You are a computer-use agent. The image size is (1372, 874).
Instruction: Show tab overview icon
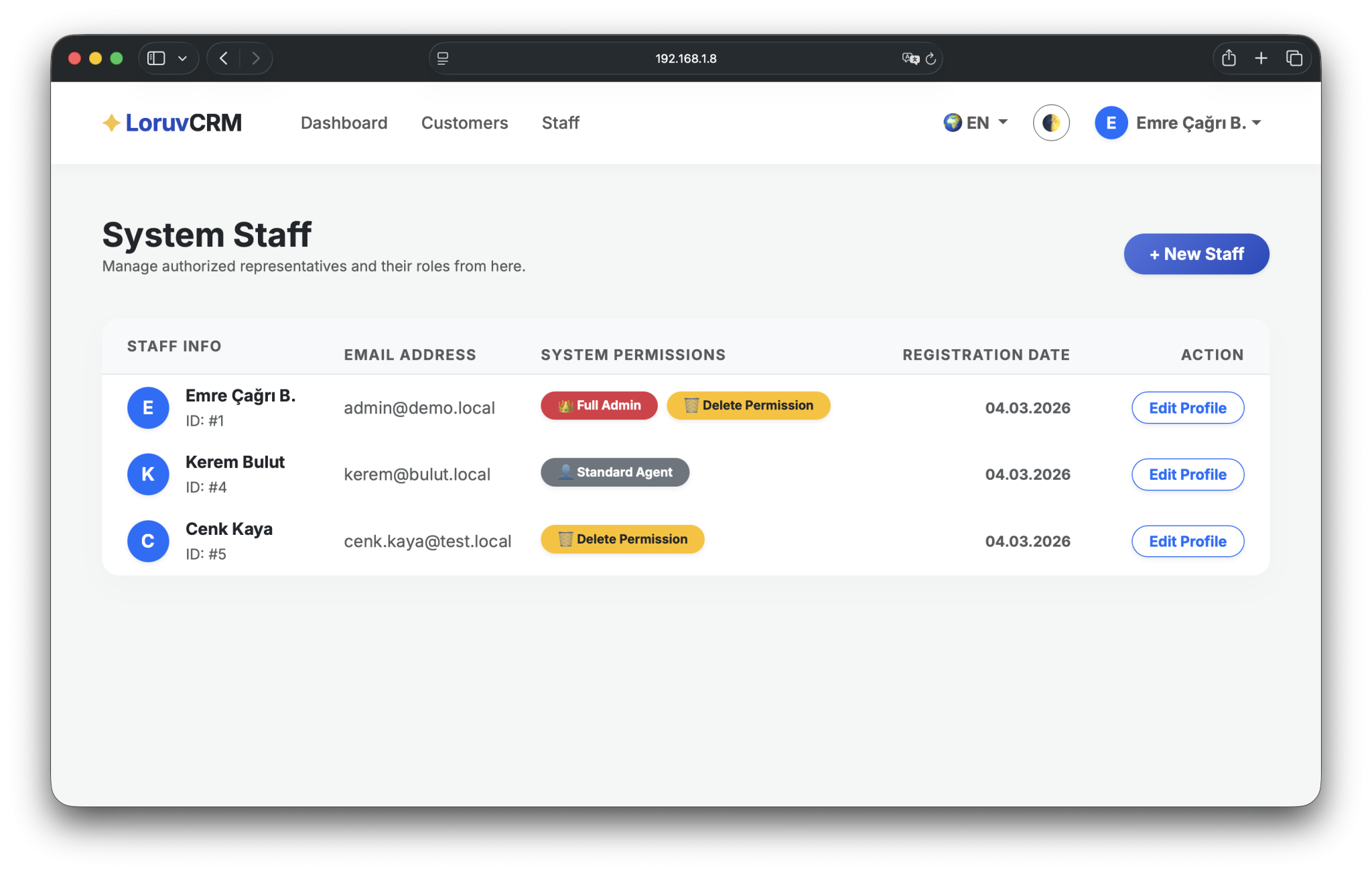[x=1294, y=58]
